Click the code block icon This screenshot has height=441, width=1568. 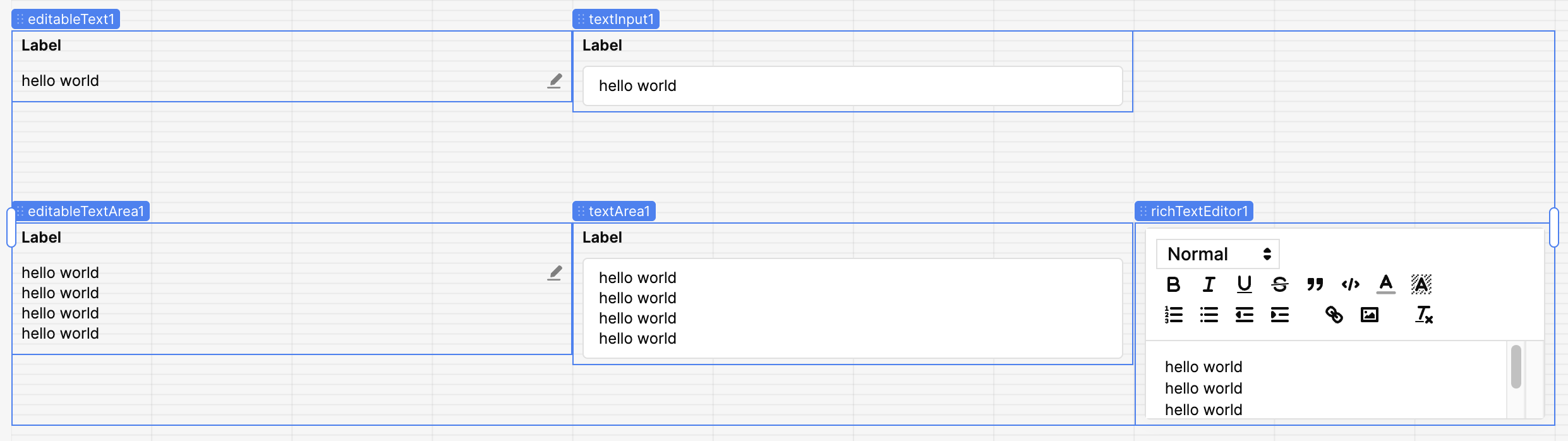point(1350,284)
